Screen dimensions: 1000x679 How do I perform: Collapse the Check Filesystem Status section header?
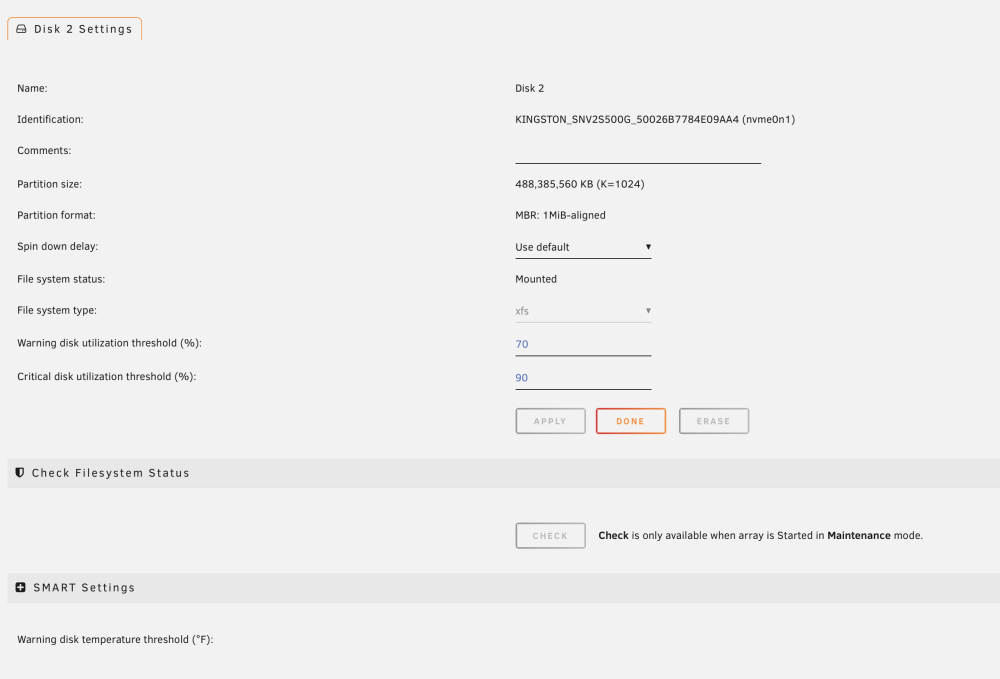click(x=504, y=473)
